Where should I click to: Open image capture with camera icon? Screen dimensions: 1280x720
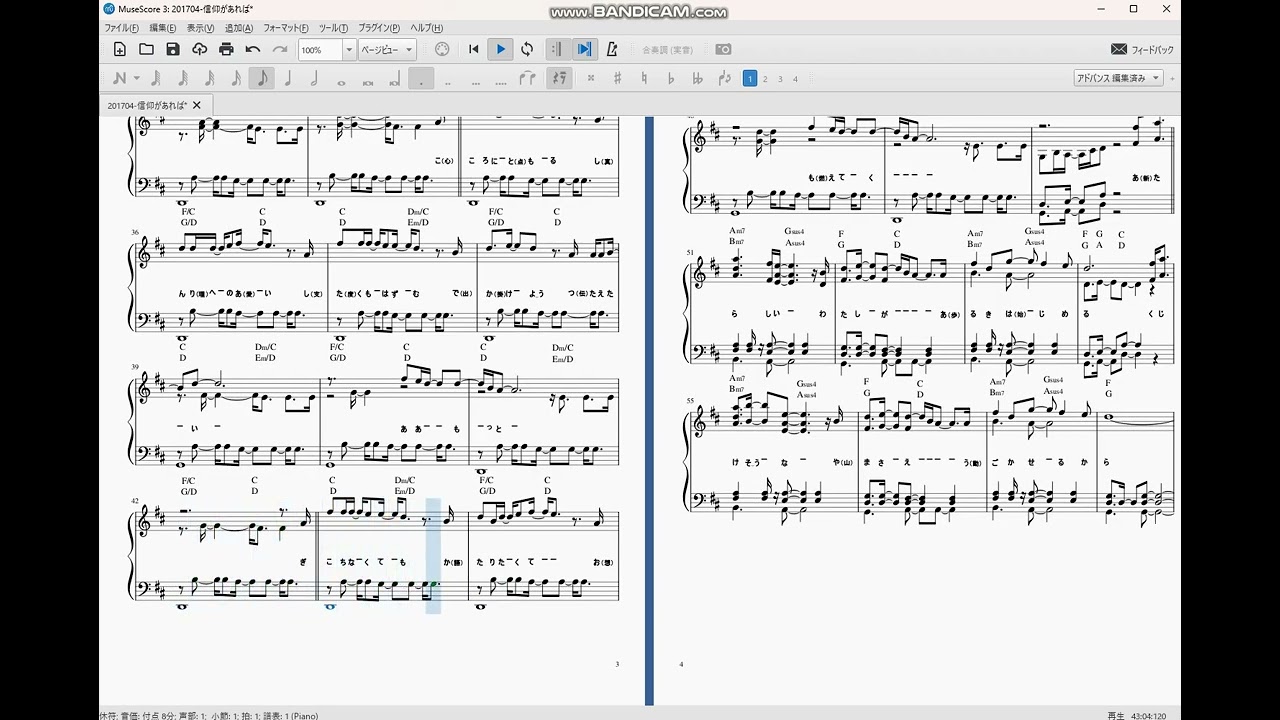point(723,49)
